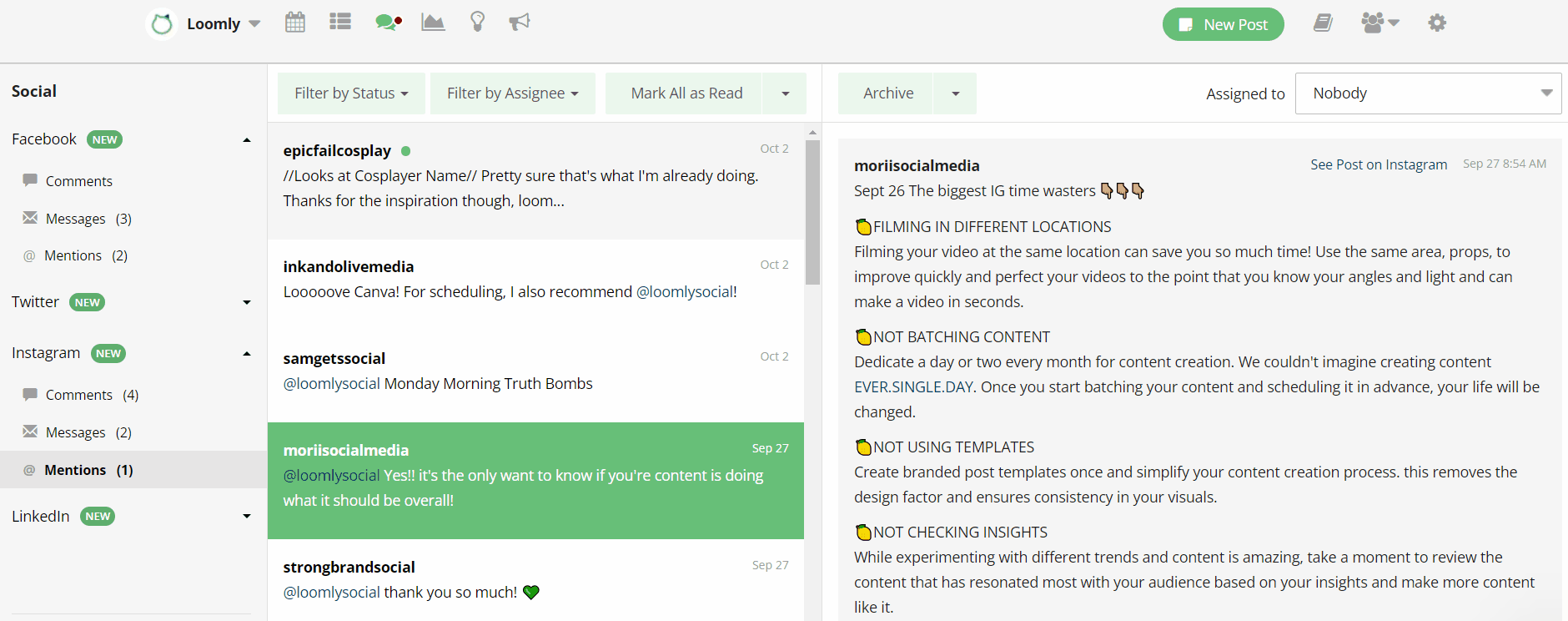Open the calendar view icon
This screenshot has height=621, width=1568.
point(295,22)
